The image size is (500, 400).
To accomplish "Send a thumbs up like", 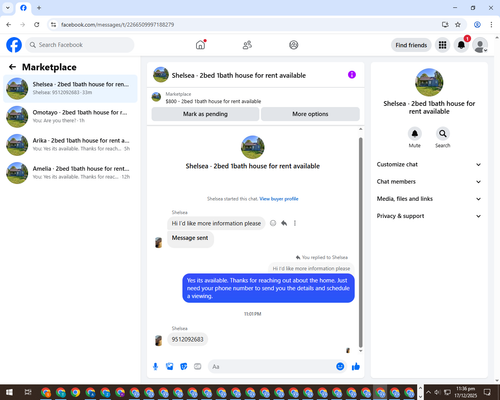I will [x=356, y=367].
